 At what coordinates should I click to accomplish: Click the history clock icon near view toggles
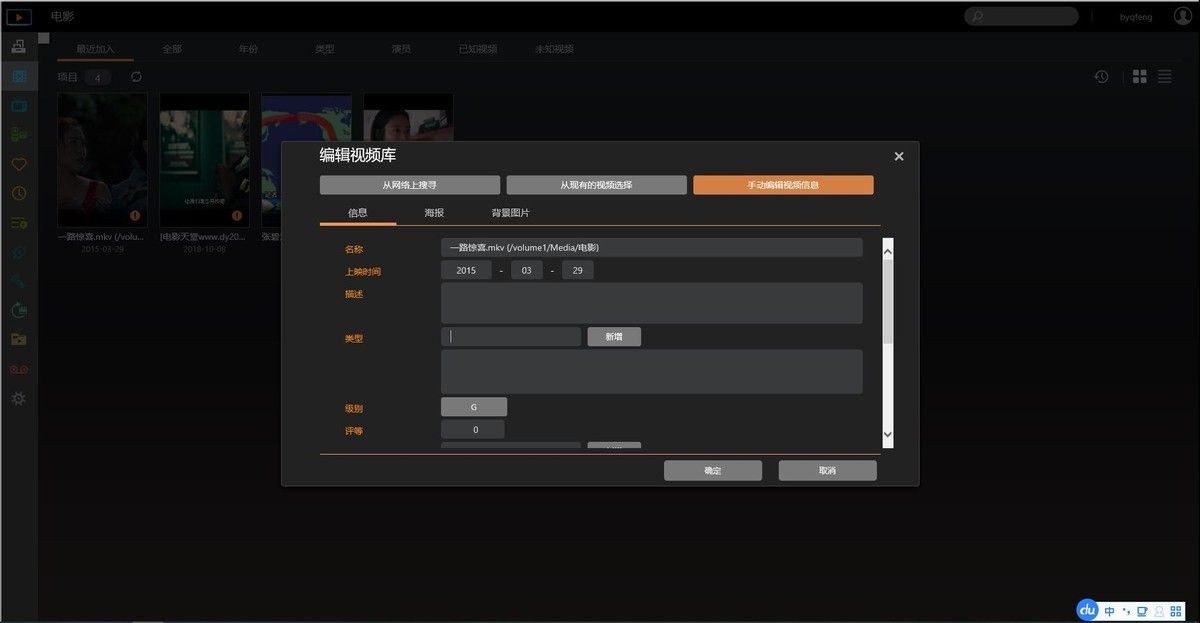[x=1101, y=77]
